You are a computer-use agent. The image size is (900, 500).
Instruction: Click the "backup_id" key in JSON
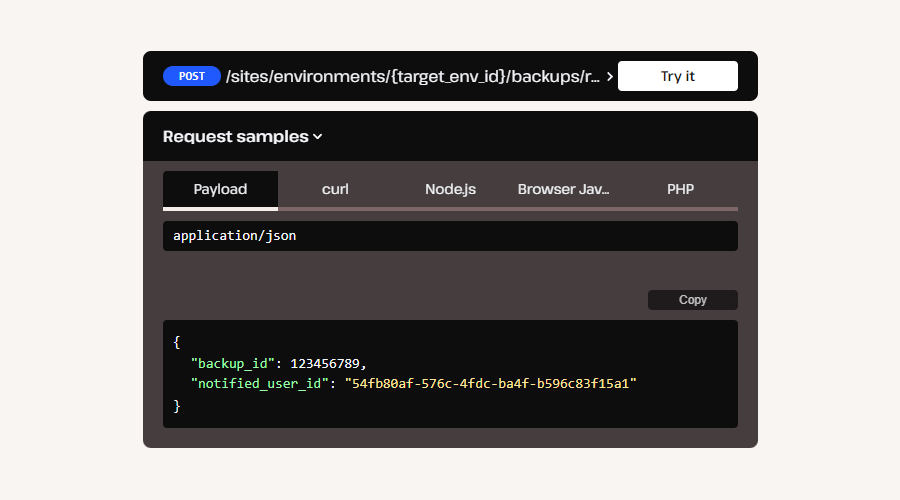click(233, 363)
